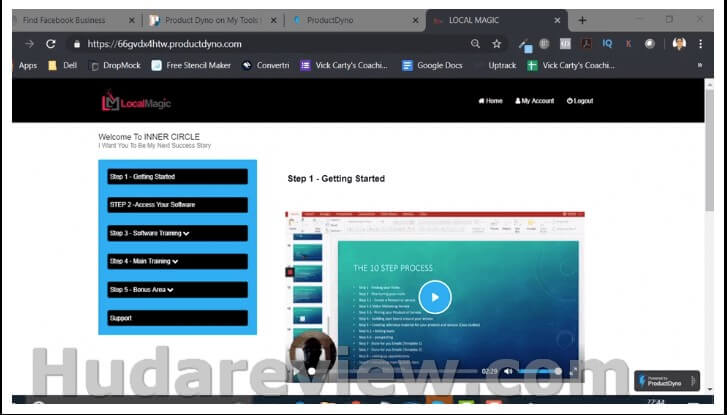The image size is (727, 415).
Task: Open Chrome's three-dot menu
Action: pos(701,44)
